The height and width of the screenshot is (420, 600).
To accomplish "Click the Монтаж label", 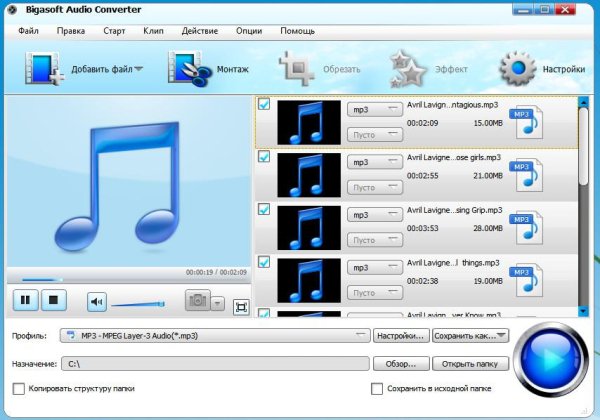I will [233, 69].
